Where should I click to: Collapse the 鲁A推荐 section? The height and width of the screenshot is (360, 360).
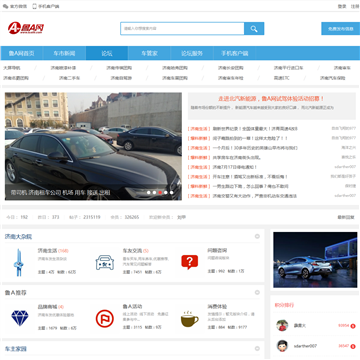pos(257,292)
